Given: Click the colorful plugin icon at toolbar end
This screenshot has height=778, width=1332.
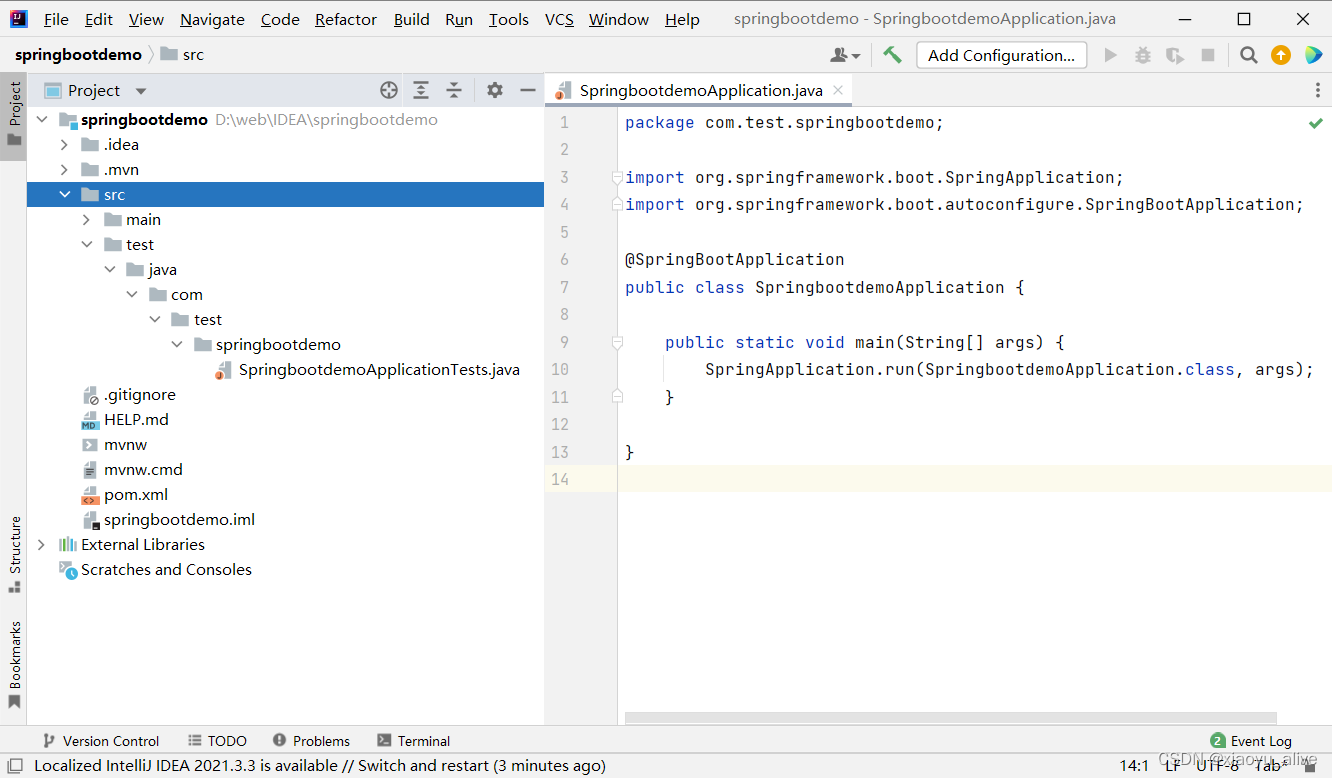Looking at the screenshot, I should click(1313, 55).
